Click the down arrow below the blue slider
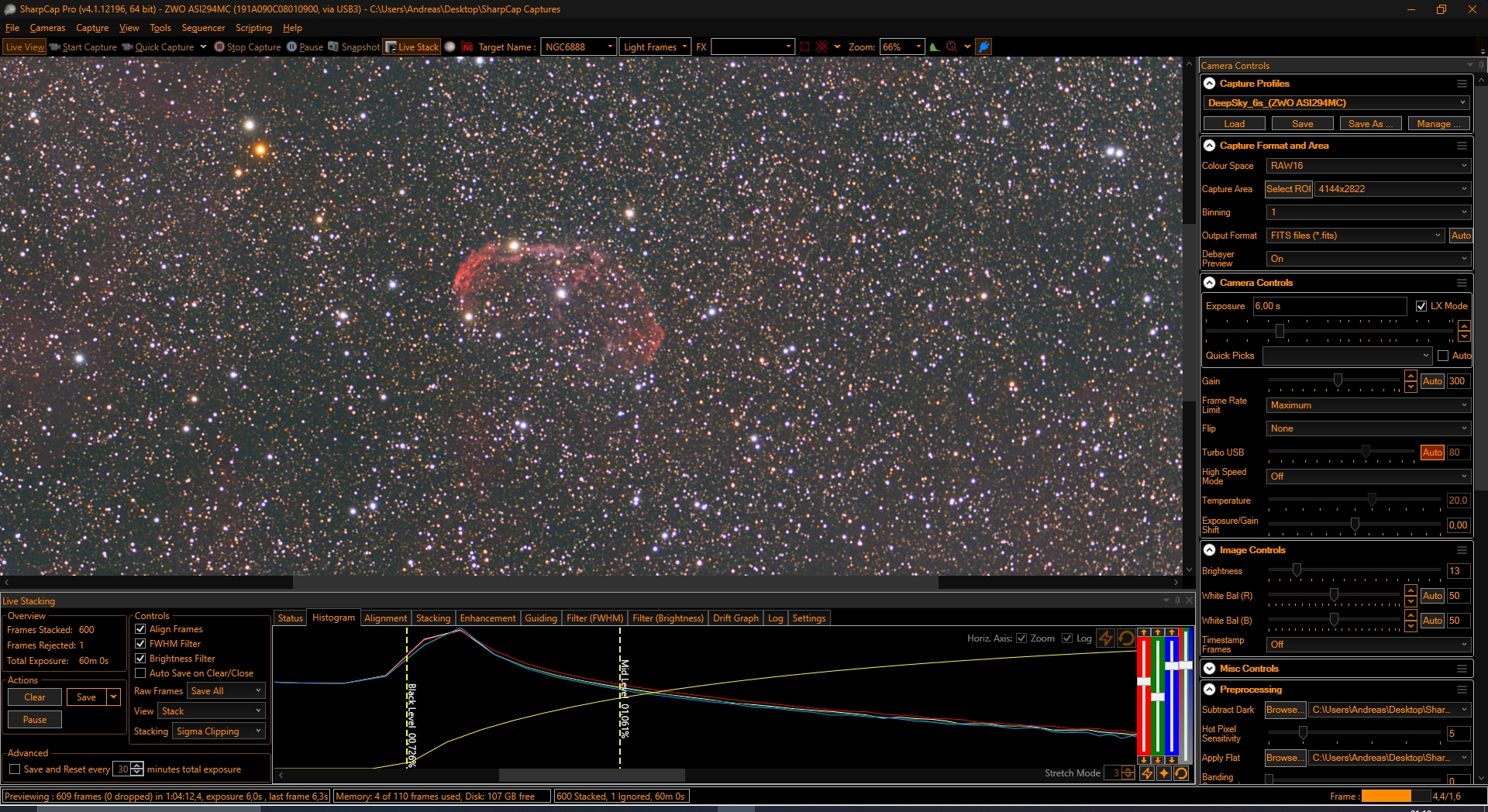Screen dimensions: 1488x812 pos(1172,760)
